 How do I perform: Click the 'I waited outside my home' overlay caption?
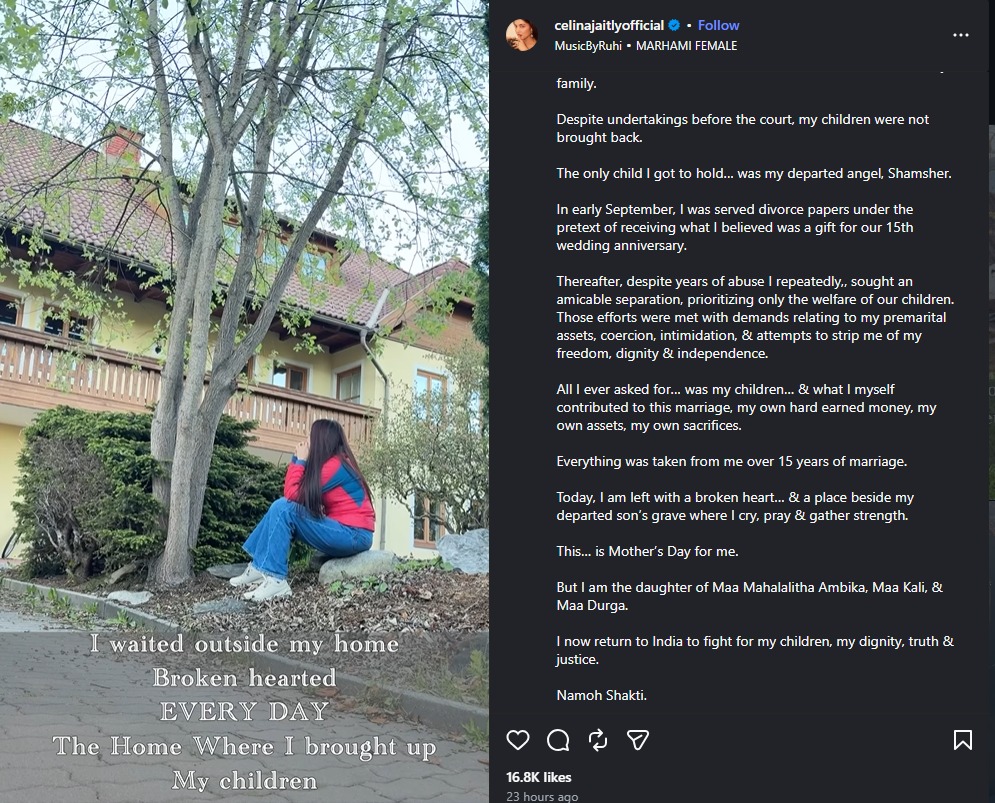(244, 644)
